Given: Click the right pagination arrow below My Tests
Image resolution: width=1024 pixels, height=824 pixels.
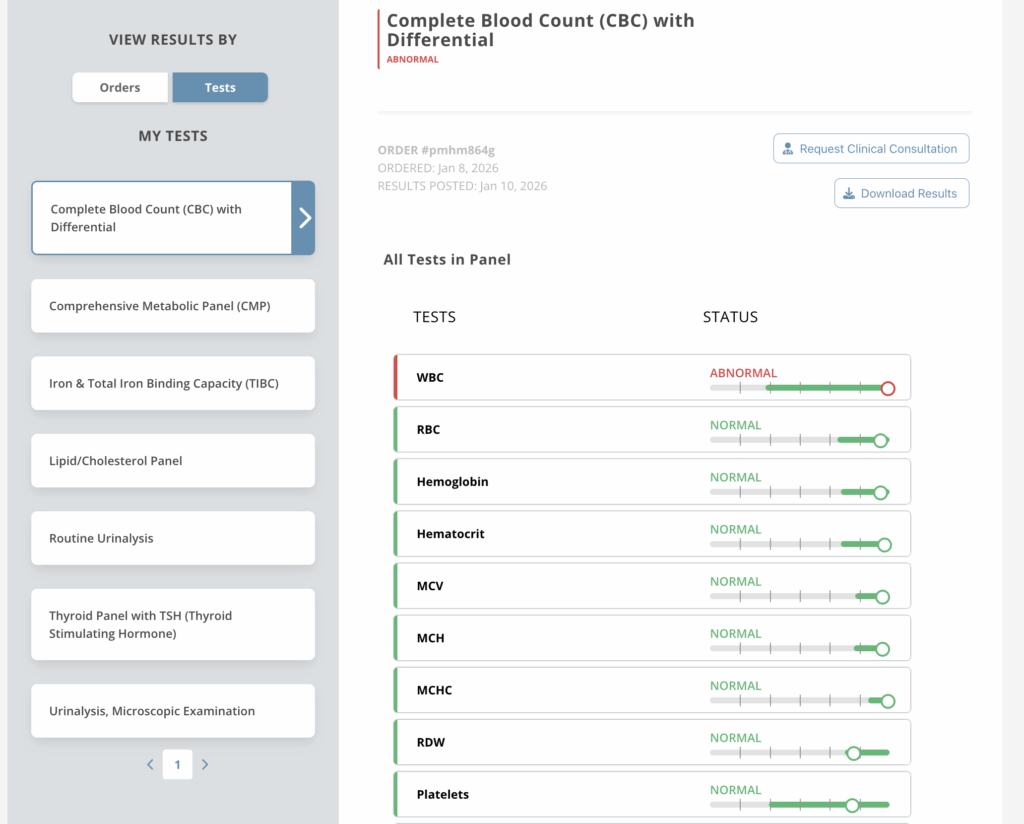Looking at the screenshot, I should 205,764.
